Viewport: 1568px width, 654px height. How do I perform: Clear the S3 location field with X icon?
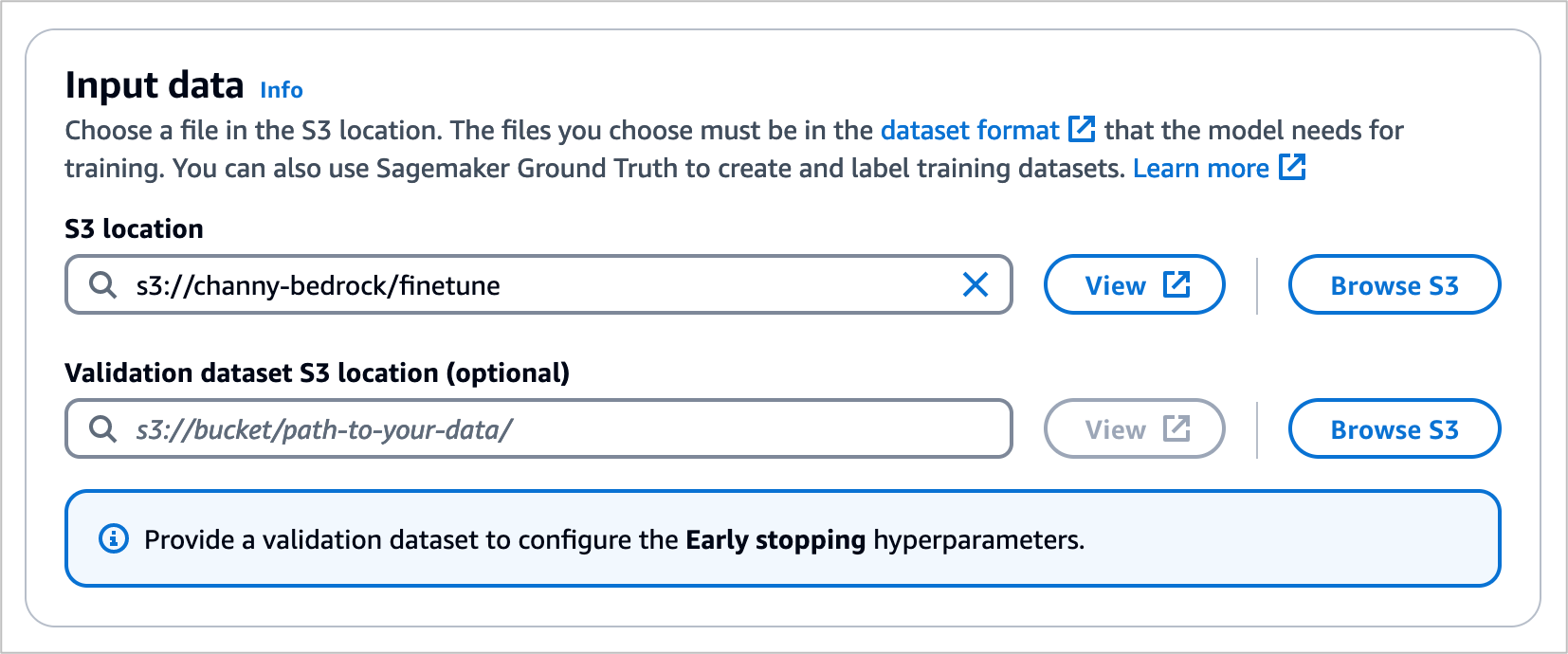[975, 284]
